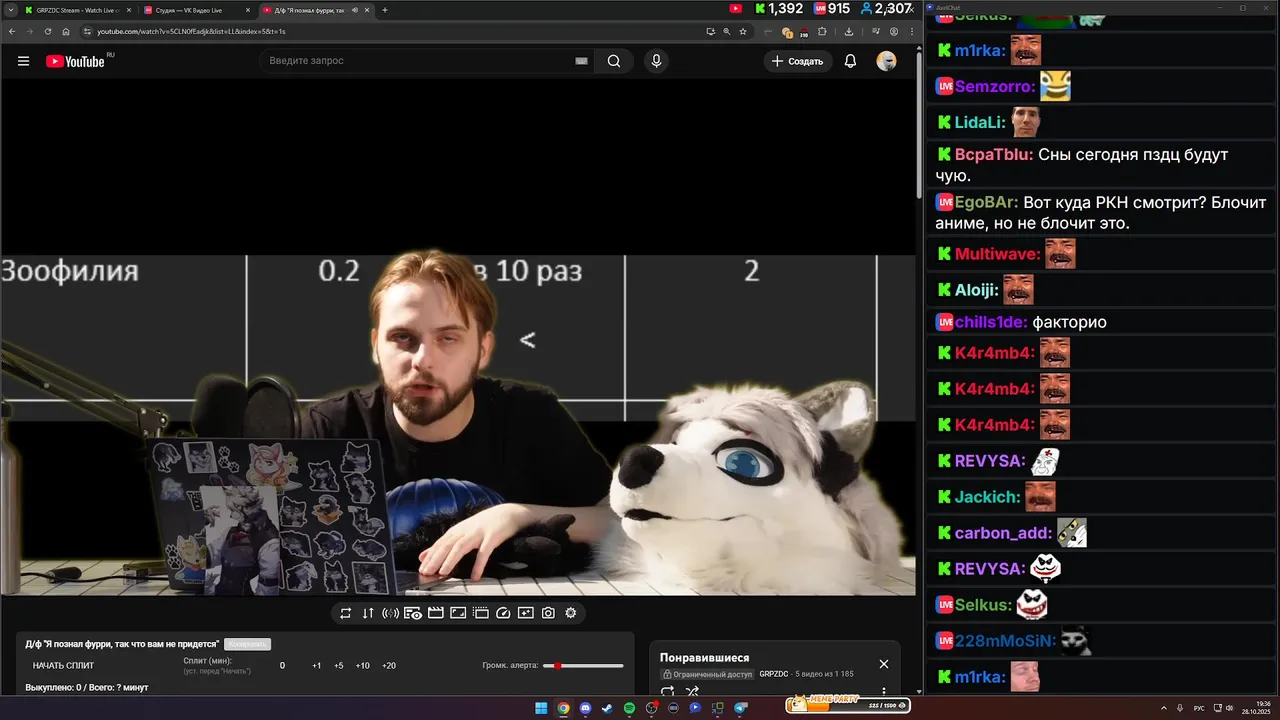Click the picture-in-picture style icon in toolbar
Image resolution: width=1280 pixels, height=720 pixels.
tap(458, 613)
